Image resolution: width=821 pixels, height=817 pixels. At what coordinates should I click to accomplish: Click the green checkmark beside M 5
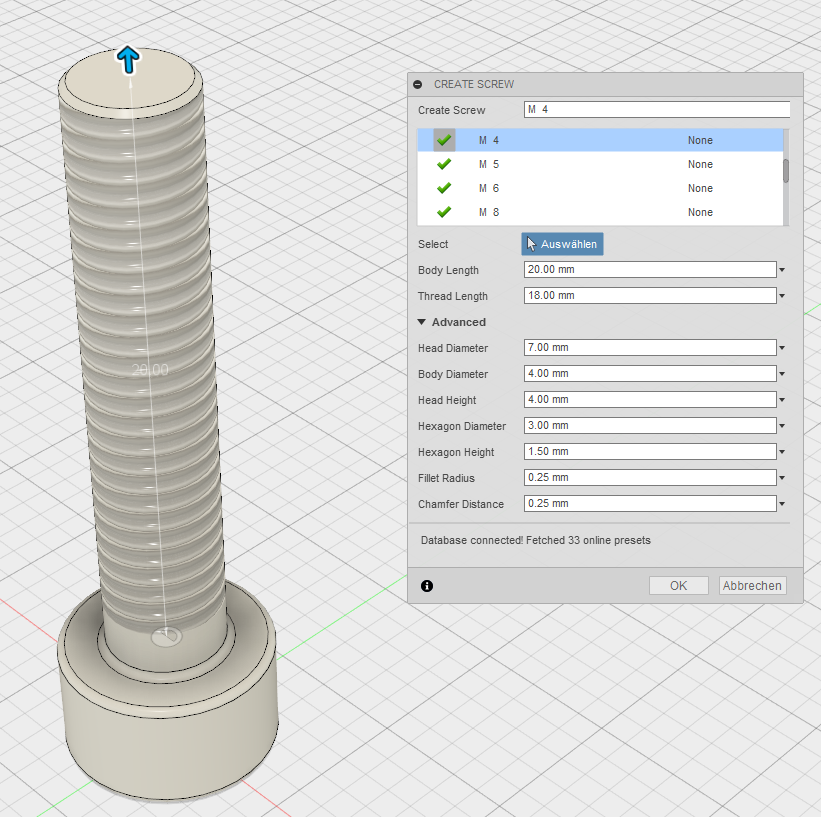(444, 164)
